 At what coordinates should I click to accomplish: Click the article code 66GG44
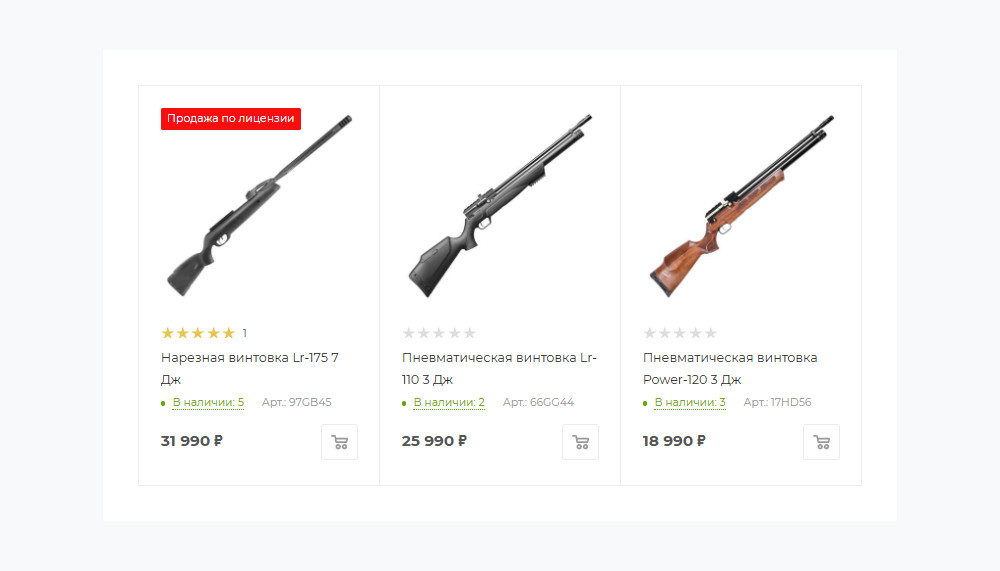(x=538, y=402)
